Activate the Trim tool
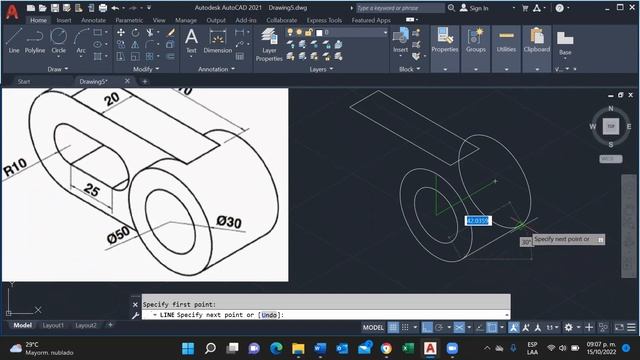The width and height of the screenshot is (640, 360). [150, 33]
